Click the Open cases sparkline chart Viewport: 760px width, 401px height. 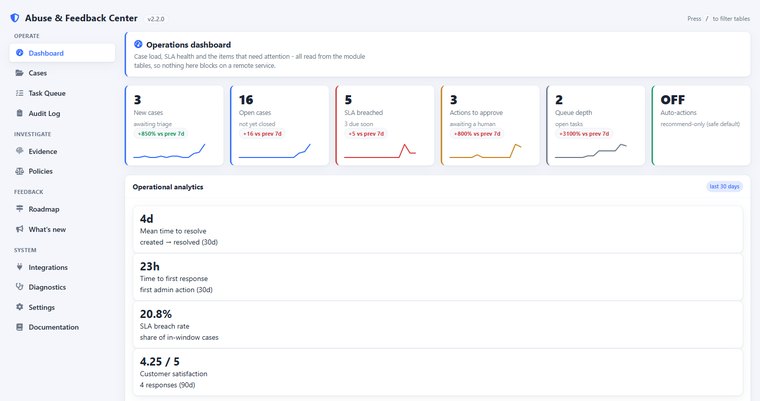coord(275,151)
